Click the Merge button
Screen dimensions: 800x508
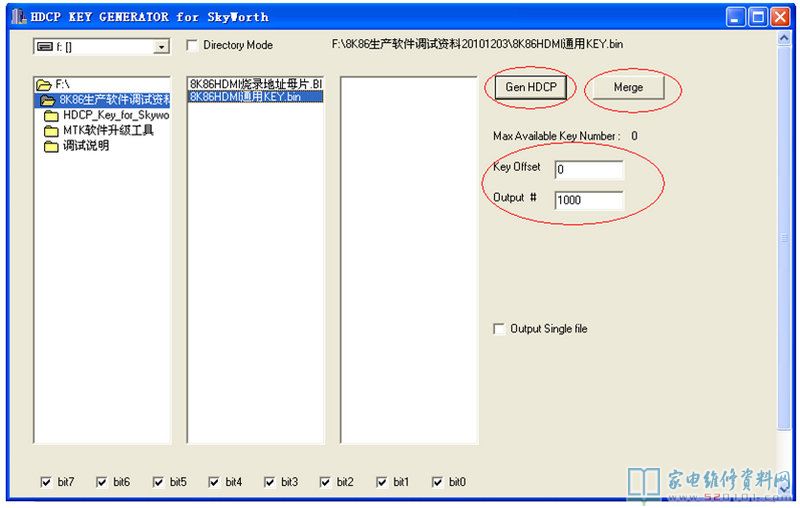coord(628,87)
